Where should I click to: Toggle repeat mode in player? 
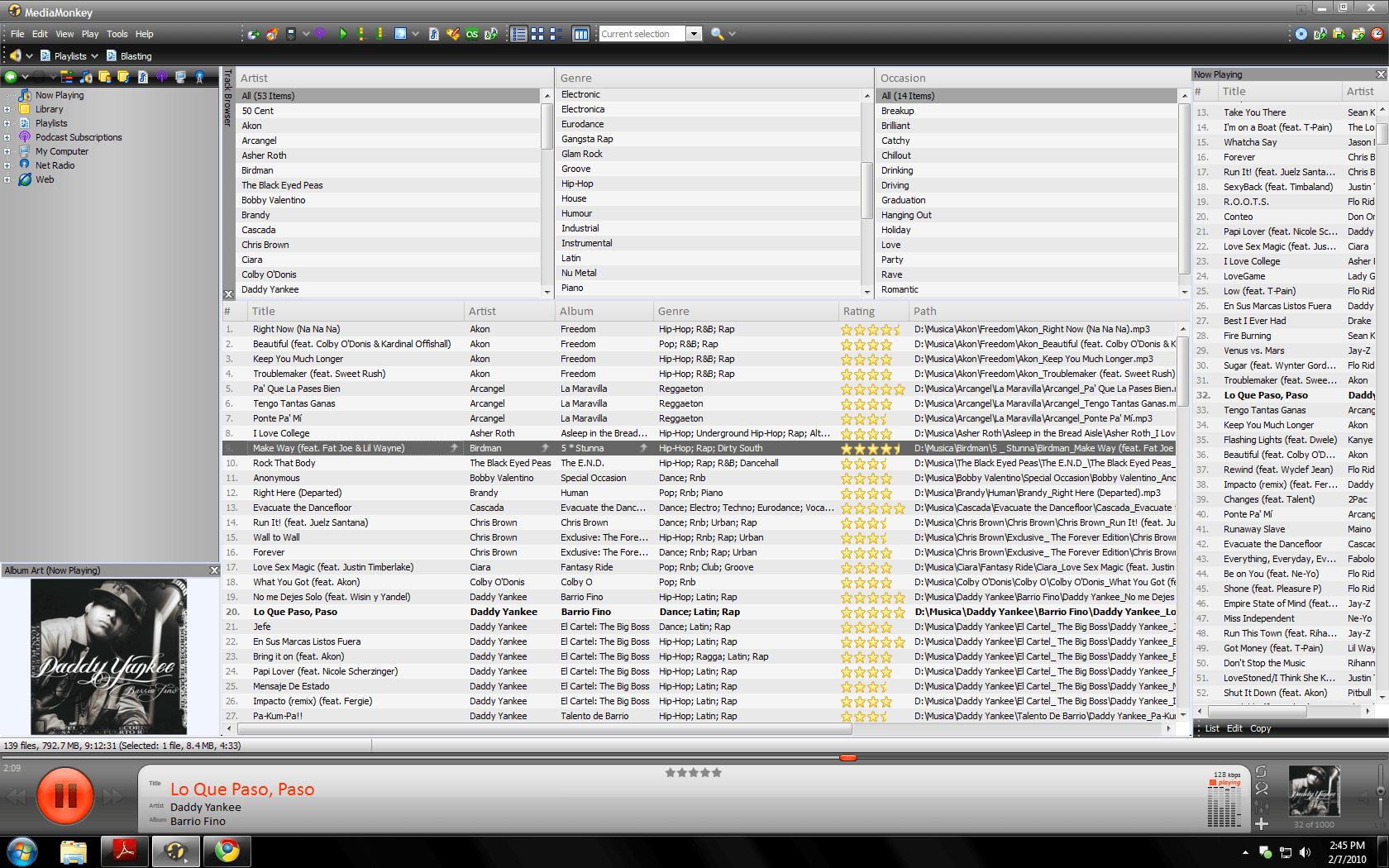point(1262,771)
